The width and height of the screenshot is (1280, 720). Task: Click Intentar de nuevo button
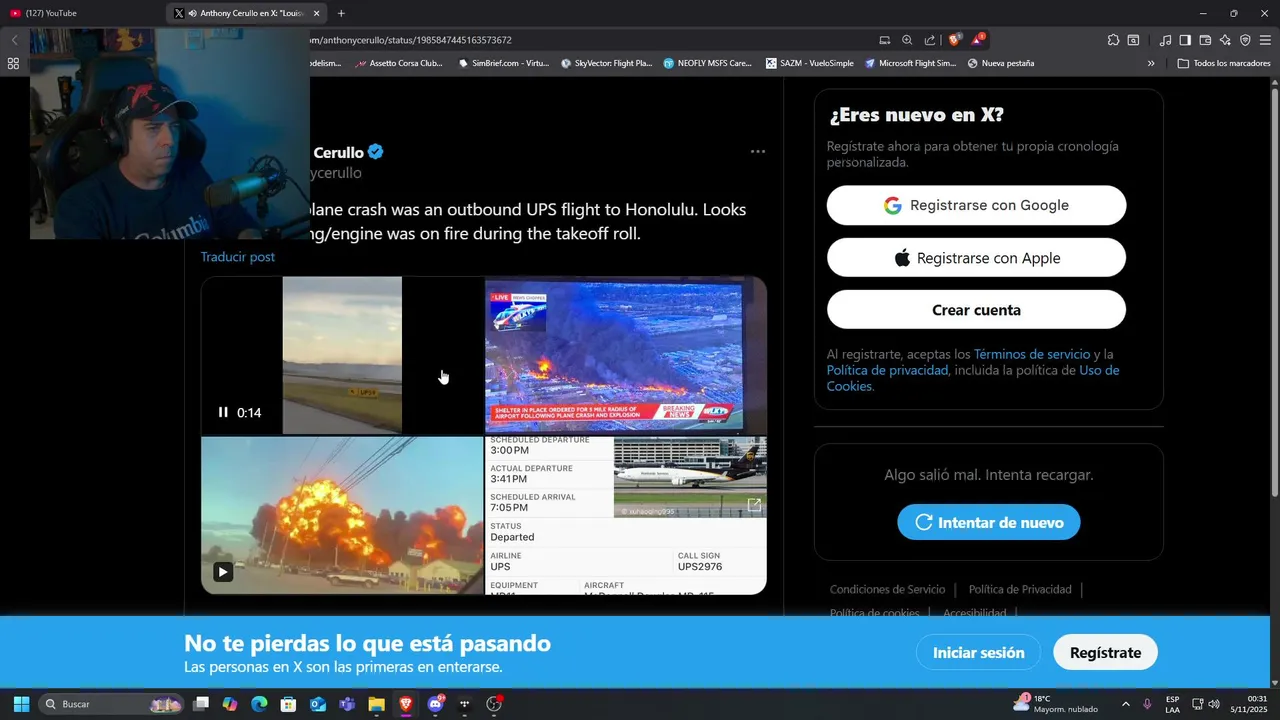click(x=989, y=522)
